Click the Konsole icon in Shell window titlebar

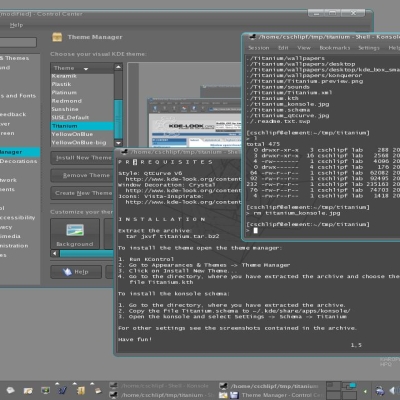point(253,36)
